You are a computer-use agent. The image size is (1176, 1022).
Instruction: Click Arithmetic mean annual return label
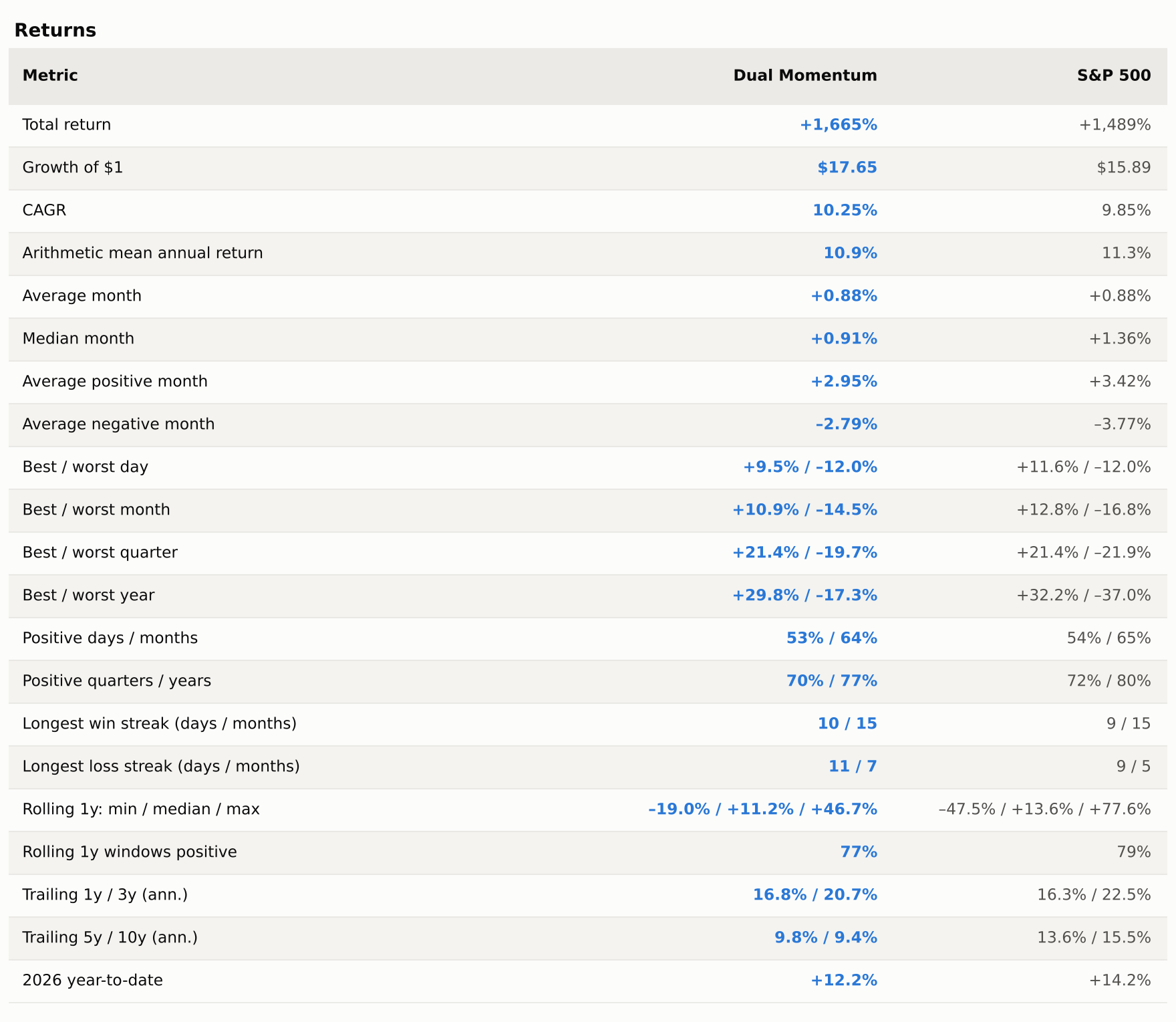tap(143, 253)
